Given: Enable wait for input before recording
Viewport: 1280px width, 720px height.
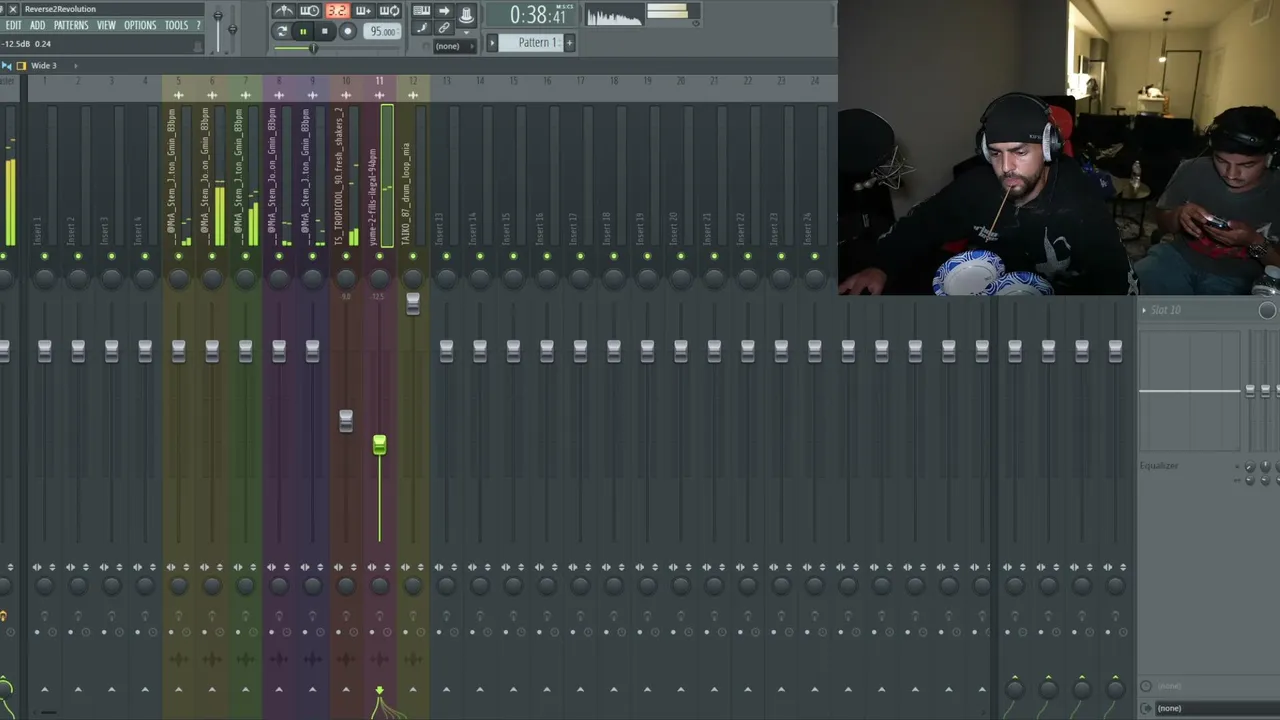Looking at the screenshot, I should point(310,11).
